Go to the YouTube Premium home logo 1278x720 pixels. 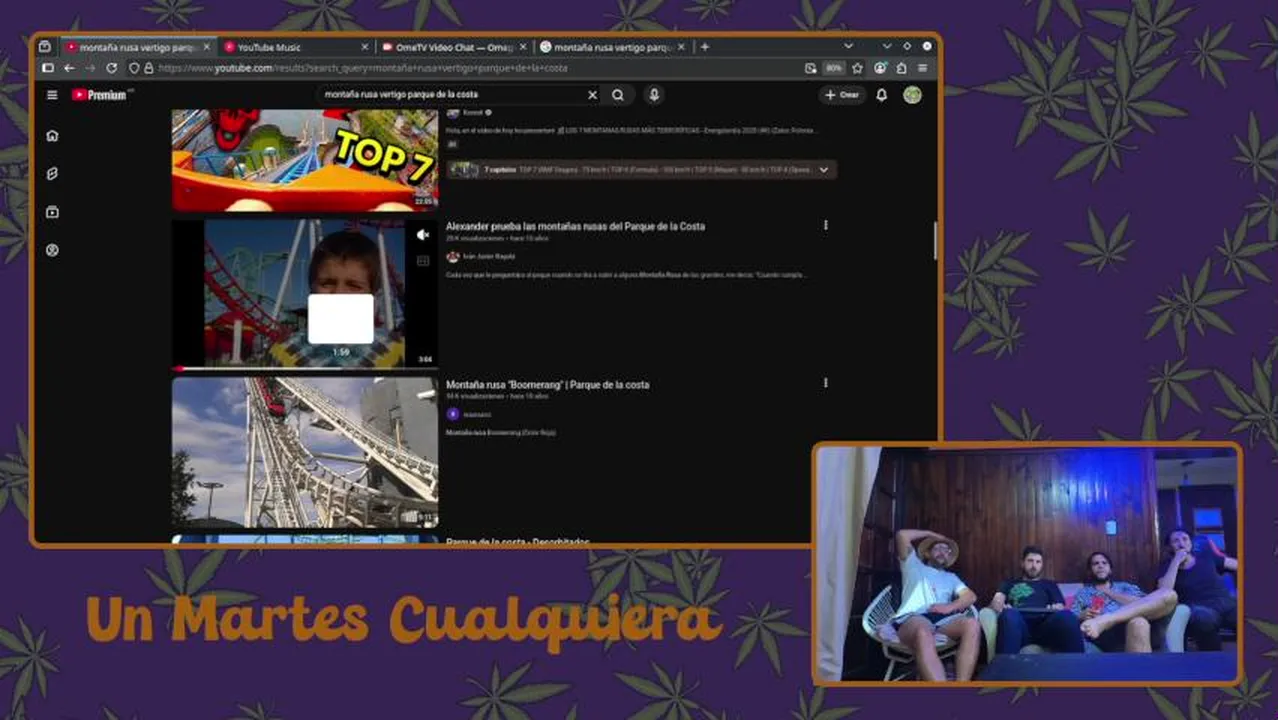102,95
